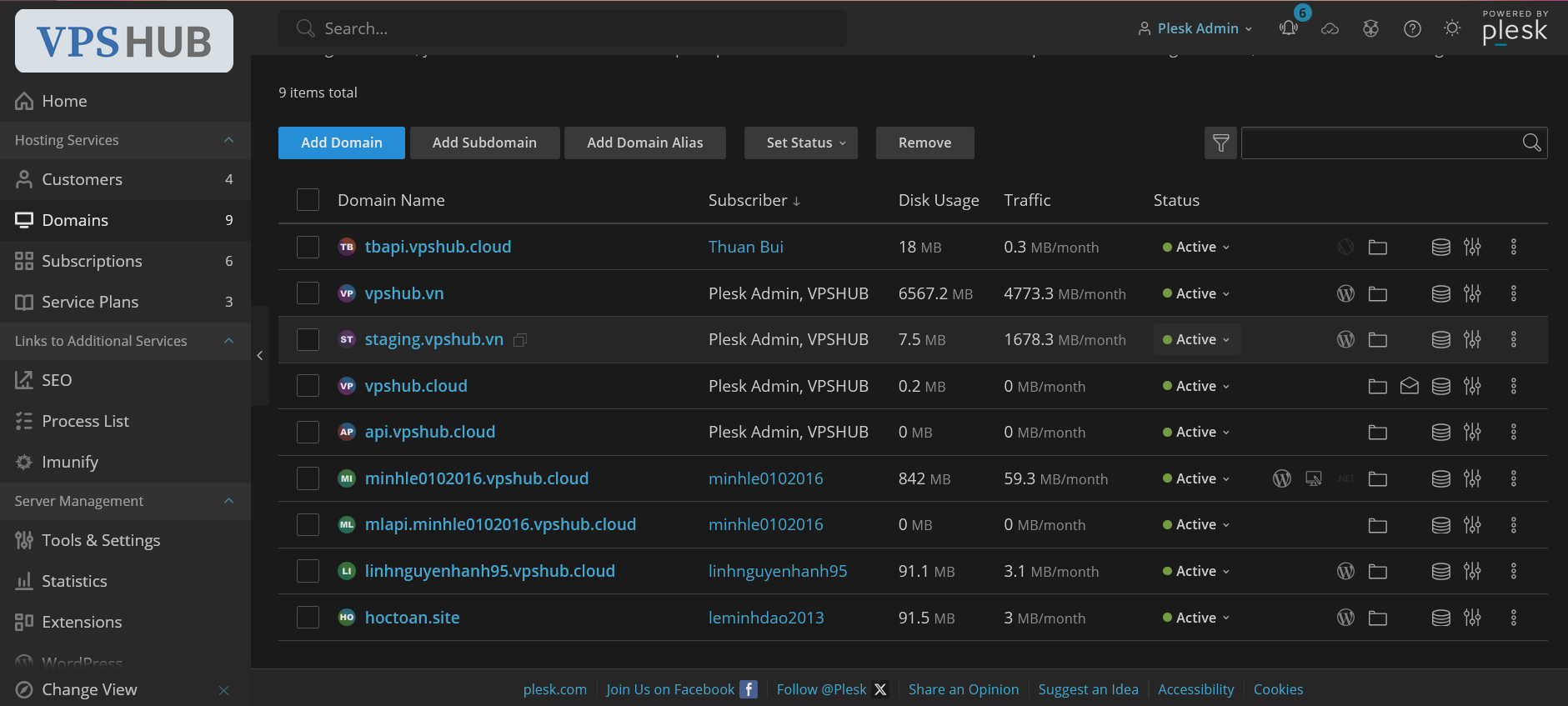Open Plesk Admin account dropdown
Image resolution: width=1568 pixels, height=706 pixels.
1195,28
